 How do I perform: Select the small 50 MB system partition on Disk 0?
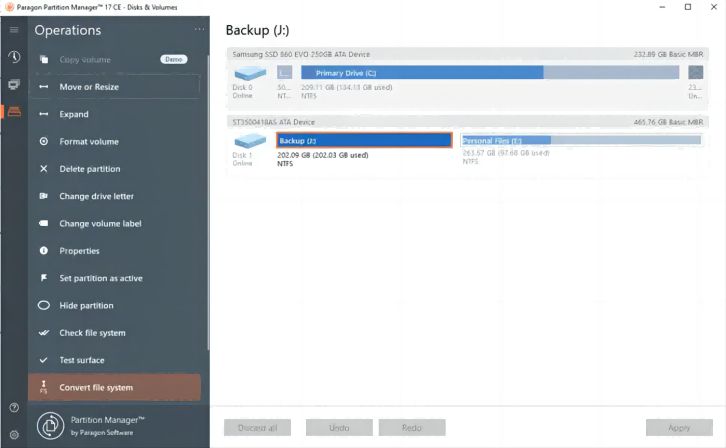[284, 72]
